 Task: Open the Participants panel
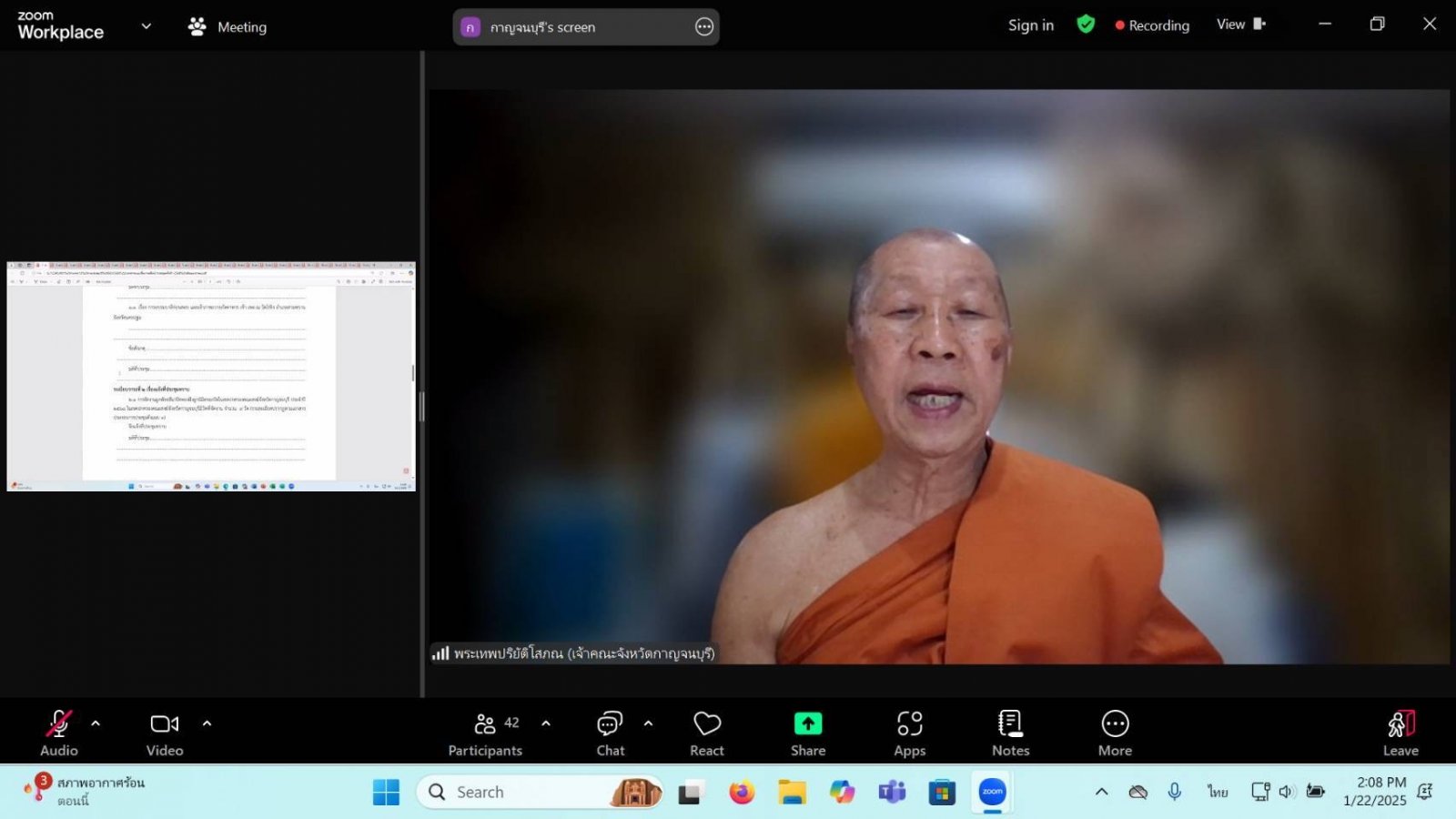pos(485,733)
